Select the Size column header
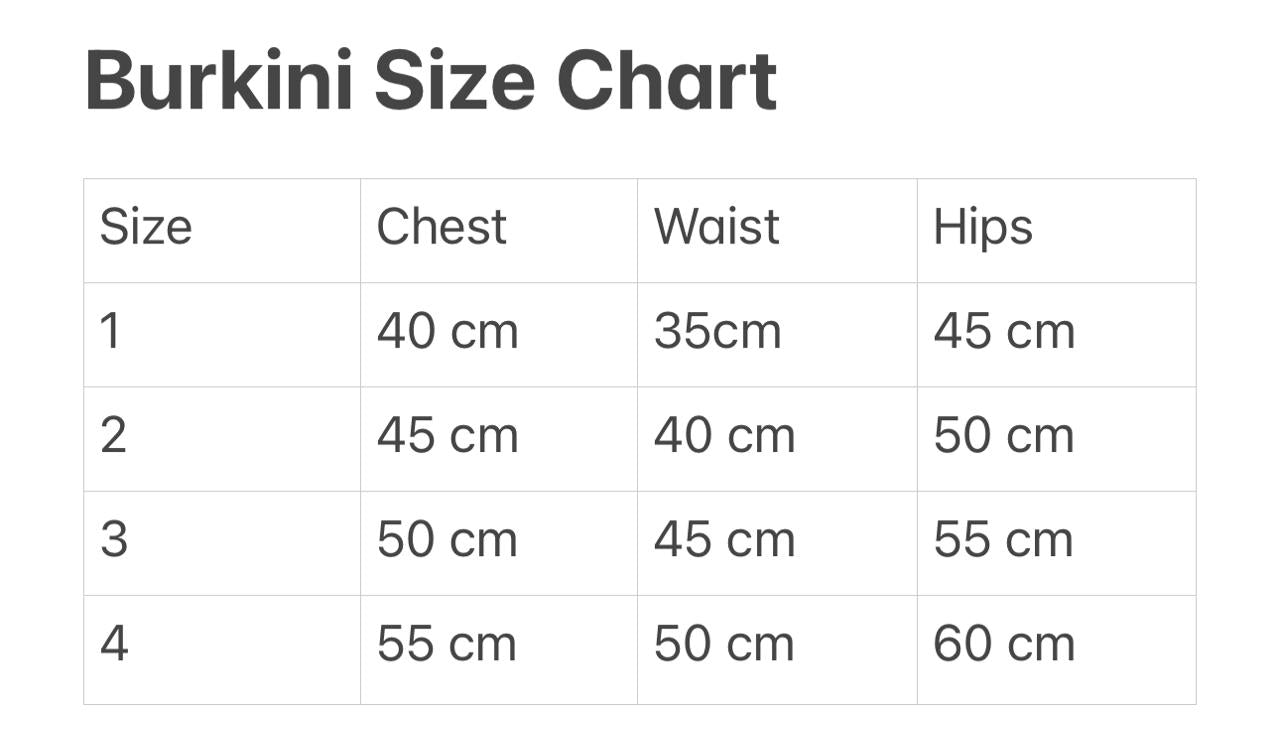The height and width of the screenshot is (742, 1280). tap(222, 231)
